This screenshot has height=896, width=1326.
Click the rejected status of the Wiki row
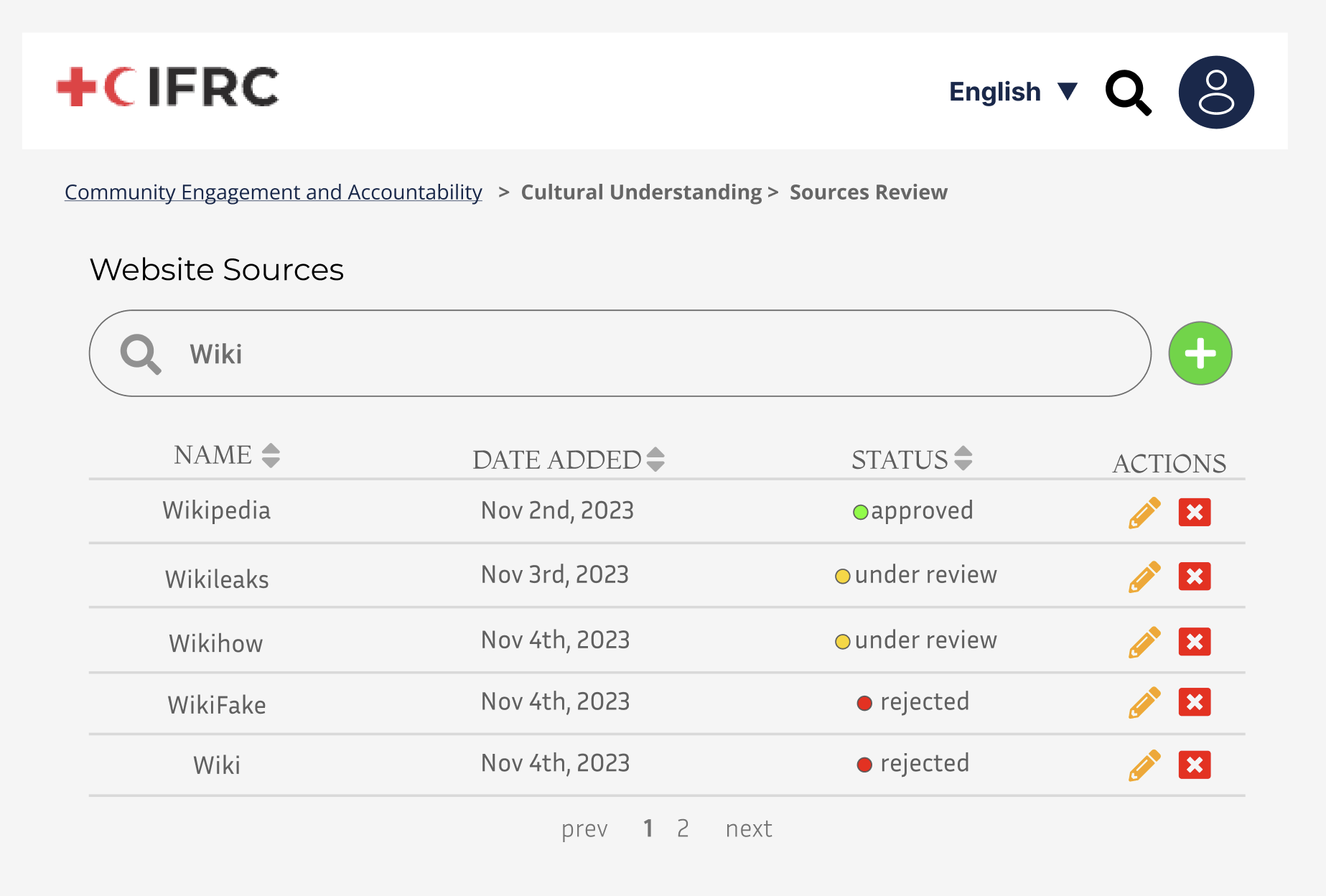click(x=913, y=763)
